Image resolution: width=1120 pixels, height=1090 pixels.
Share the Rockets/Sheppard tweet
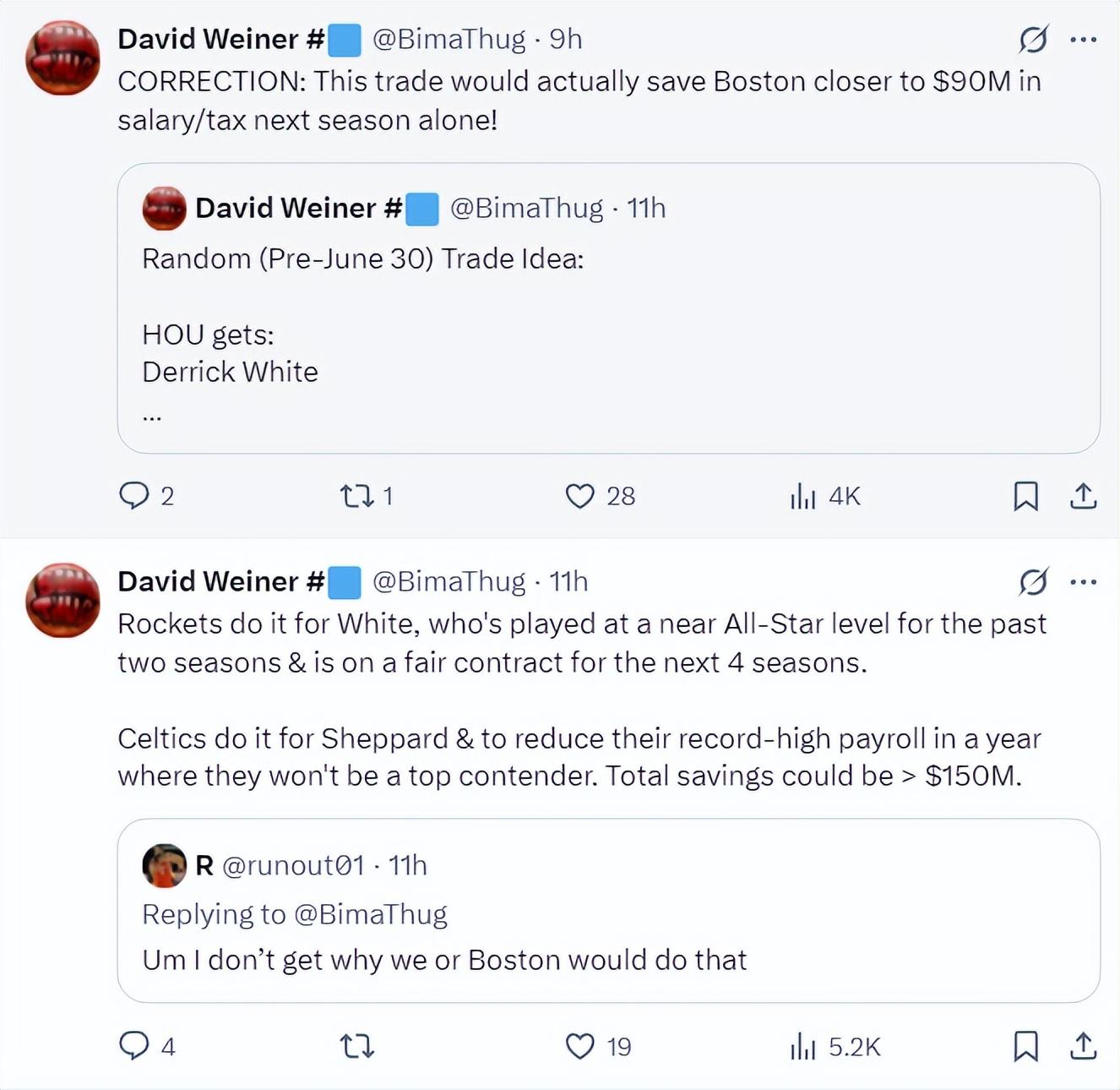1083,1047
